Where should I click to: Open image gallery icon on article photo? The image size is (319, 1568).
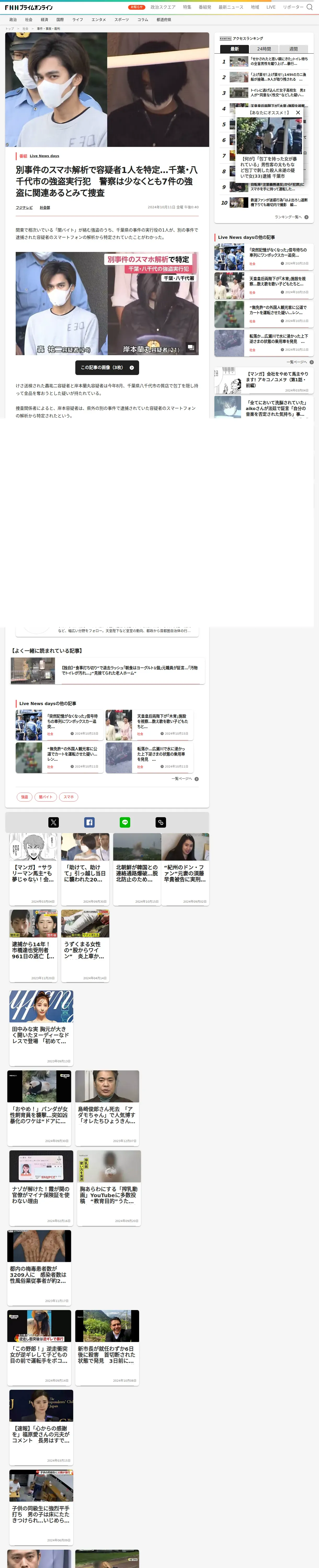(191, 347)
